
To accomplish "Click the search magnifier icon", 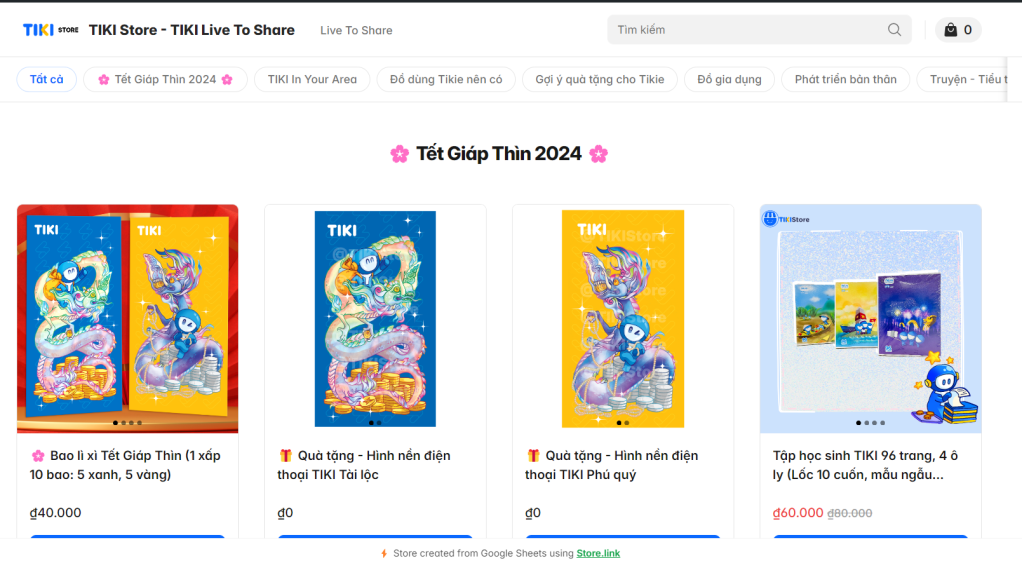I will pyautogui.click(x=894, y=30).
